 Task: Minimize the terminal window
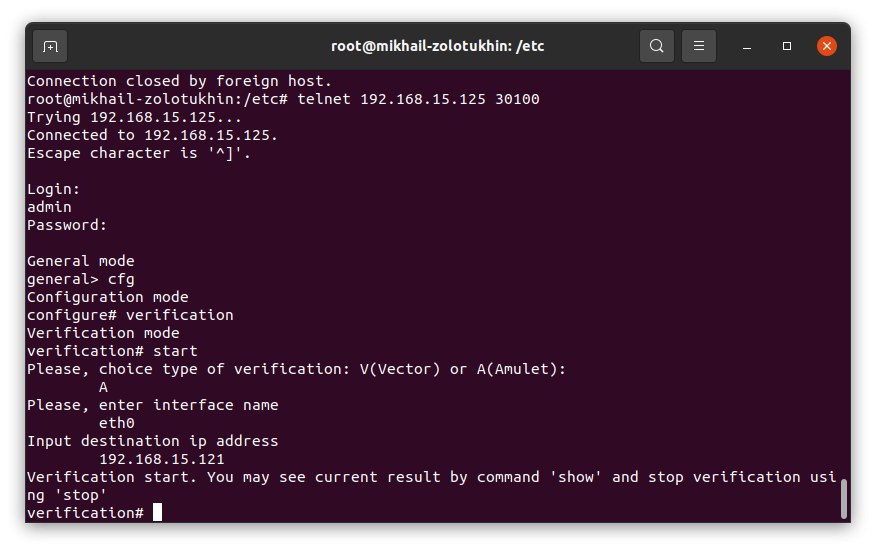[746, 46]
